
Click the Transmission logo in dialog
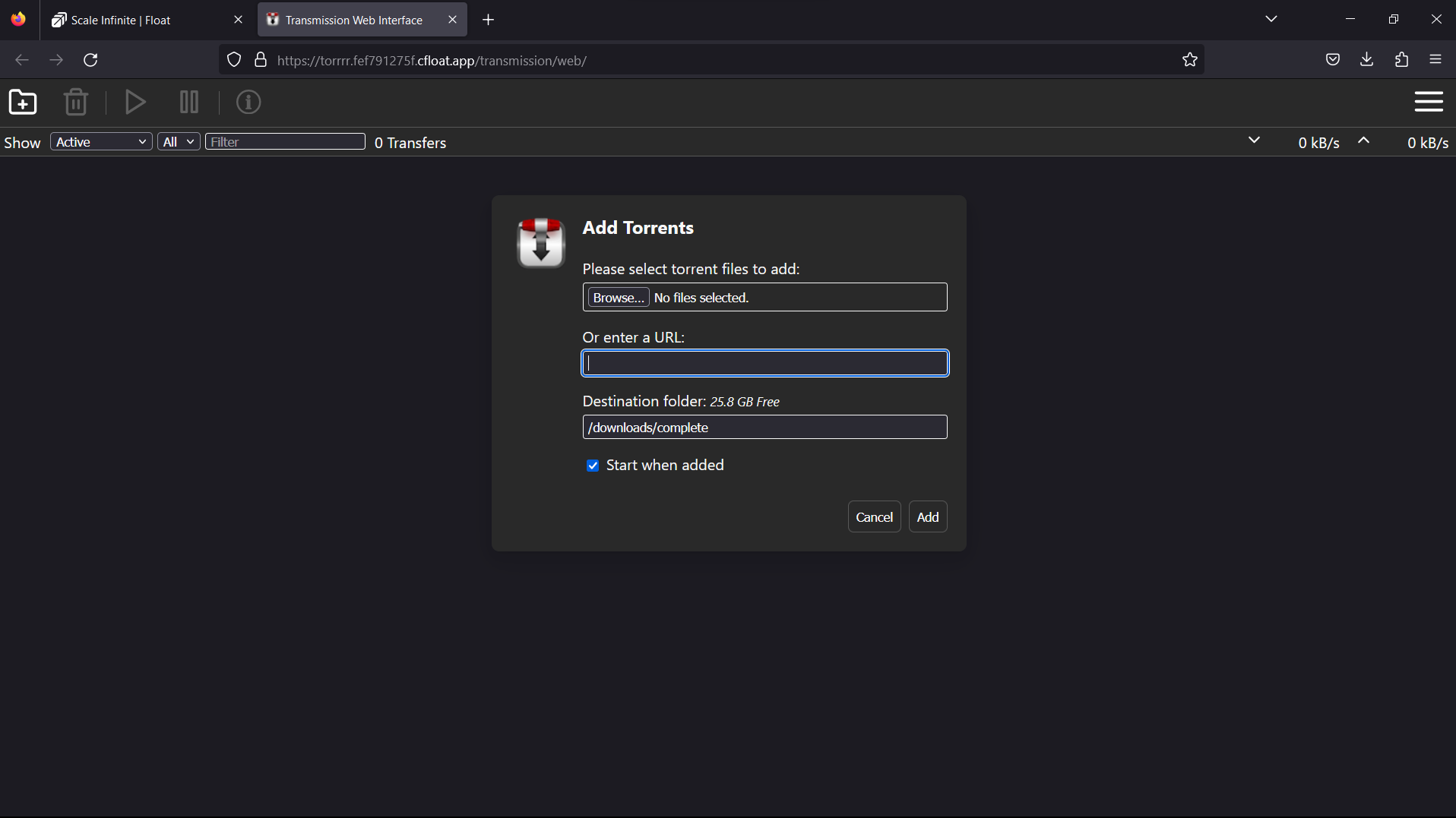pyautogui.click(x=541, y=243)
